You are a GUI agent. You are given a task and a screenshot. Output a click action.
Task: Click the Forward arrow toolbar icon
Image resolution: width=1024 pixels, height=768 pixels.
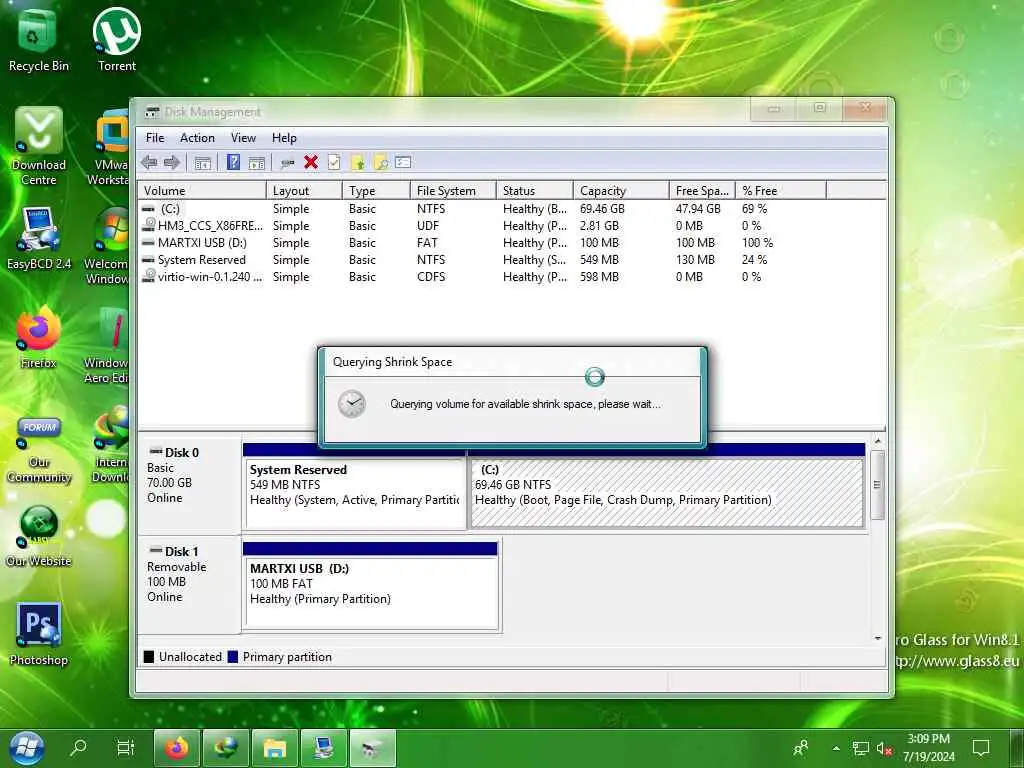(172, 163)
